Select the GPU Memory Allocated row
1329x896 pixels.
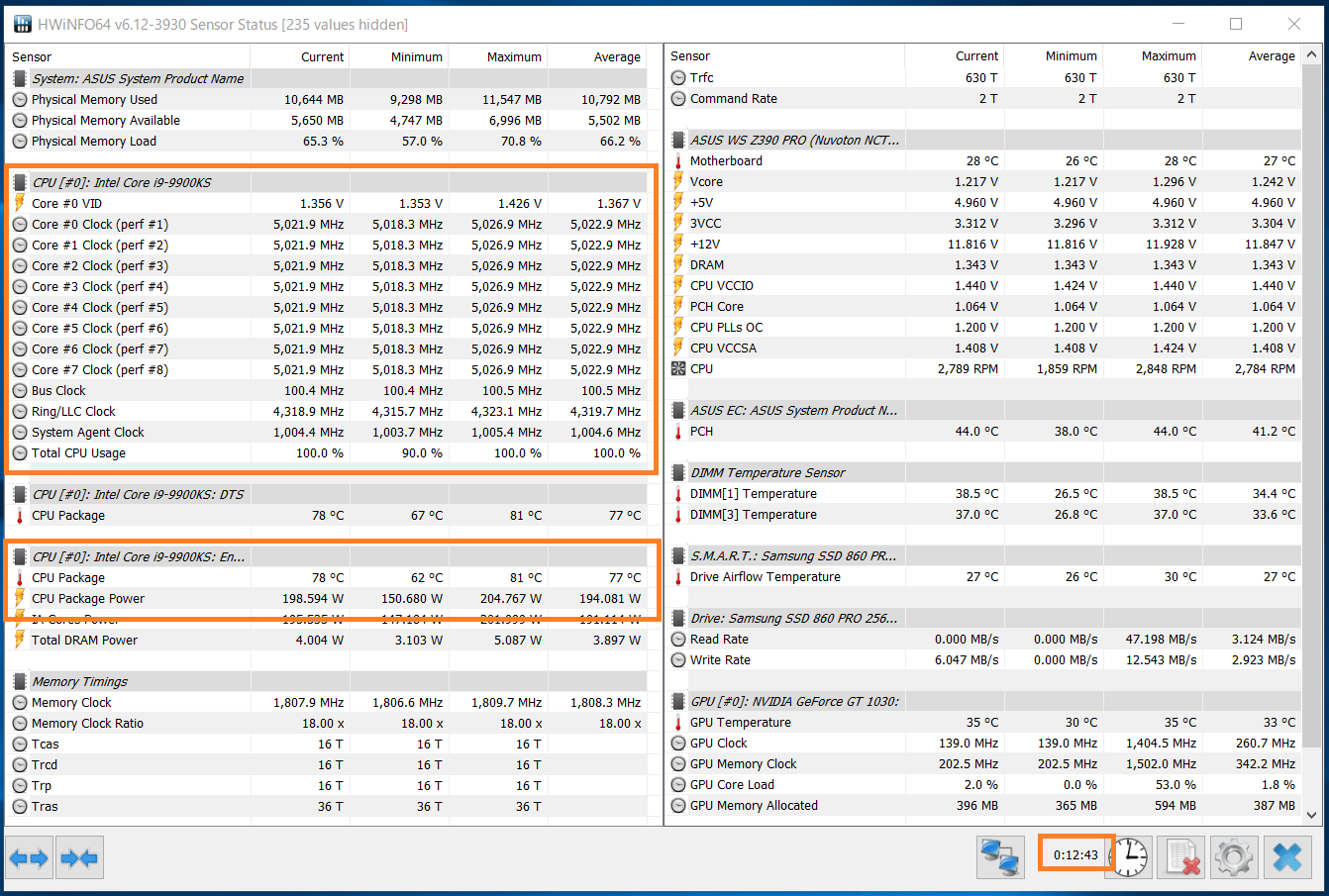pyautogui.click(x=984, y=805)
